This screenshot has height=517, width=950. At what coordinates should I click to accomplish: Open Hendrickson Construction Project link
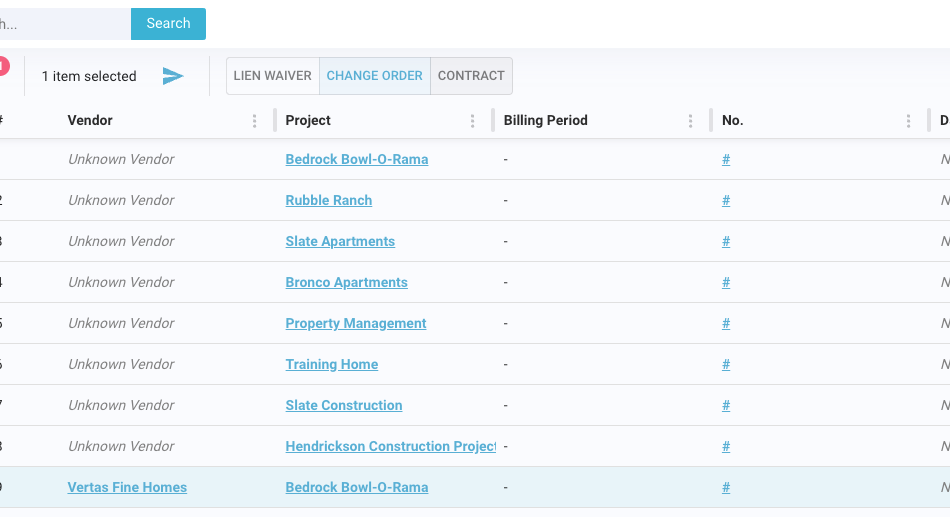coord(390,447)
